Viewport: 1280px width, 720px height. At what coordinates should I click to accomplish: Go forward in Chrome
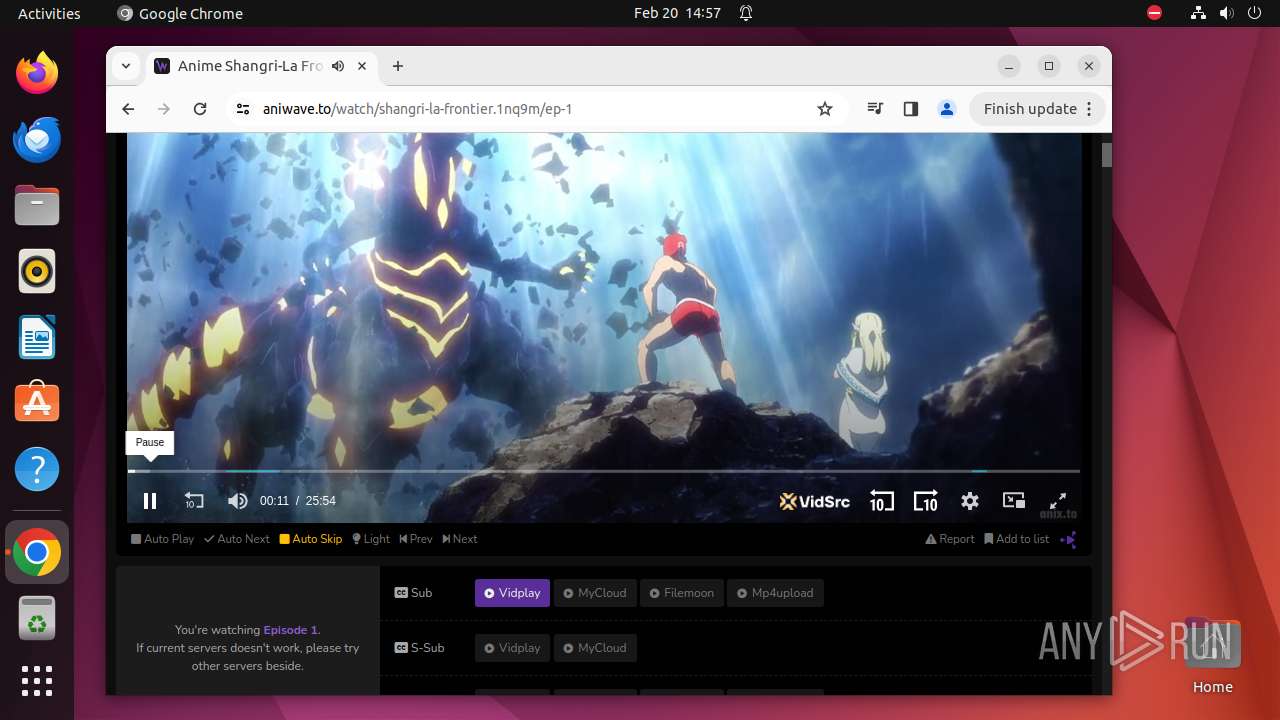[x=164, y=109]
